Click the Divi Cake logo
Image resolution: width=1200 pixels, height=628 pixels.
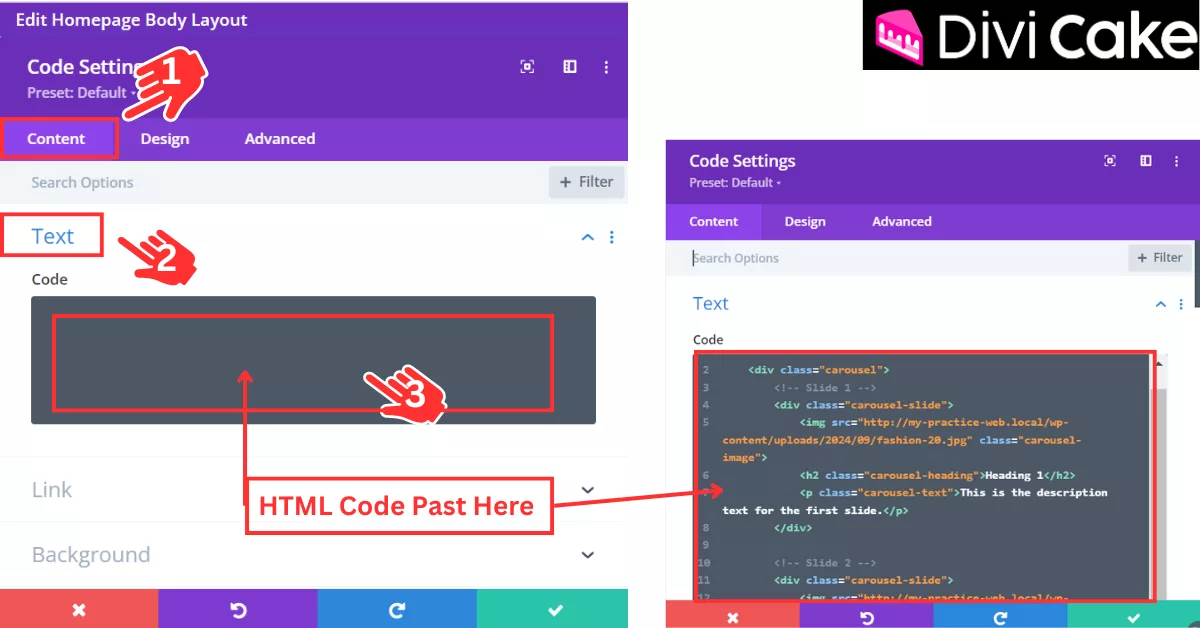tap(1031, 35)
